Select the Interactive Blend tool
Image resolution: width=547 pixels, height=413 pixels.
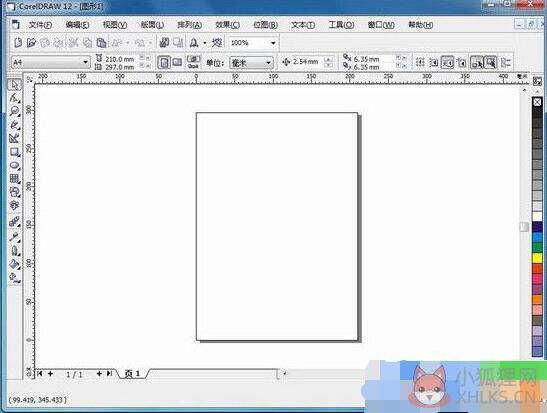14,221
